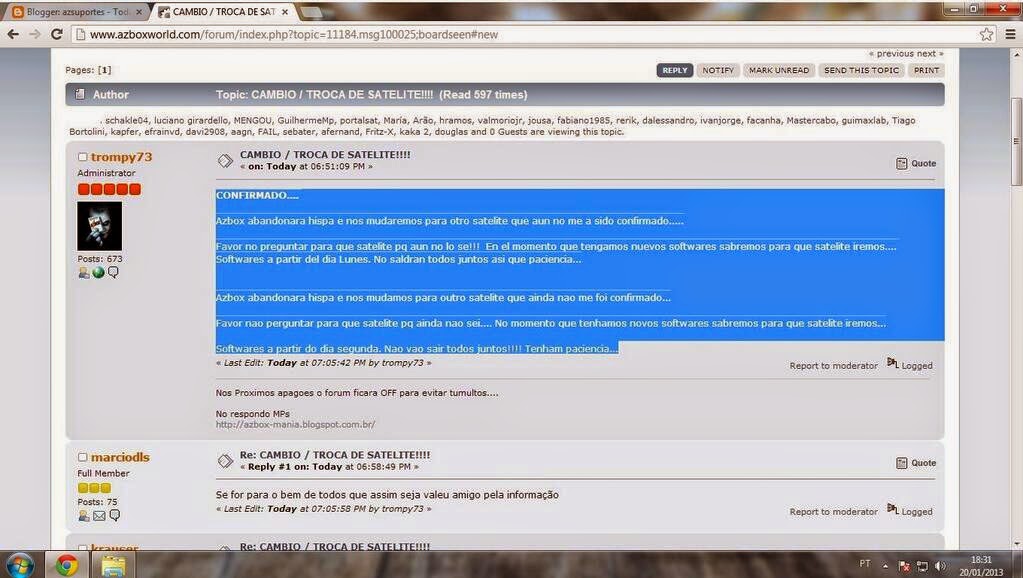Click the browser Forward arrow
1023x578 pixels.
[x=35, y=34]
